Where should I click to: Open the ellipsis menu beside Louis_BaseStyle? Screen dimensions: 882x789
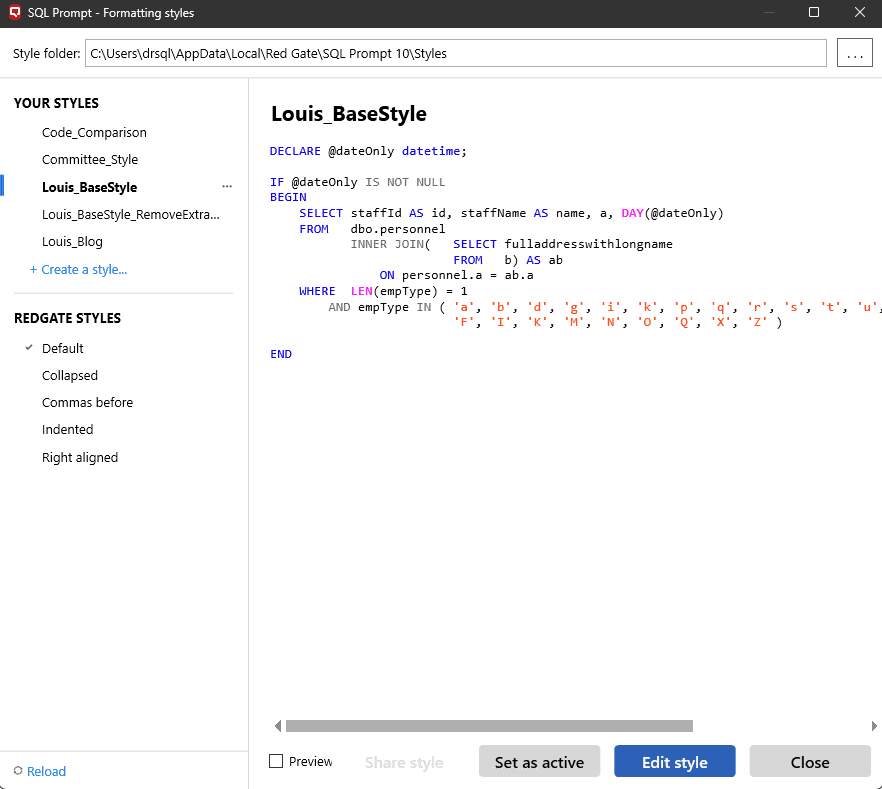point(227,186)
